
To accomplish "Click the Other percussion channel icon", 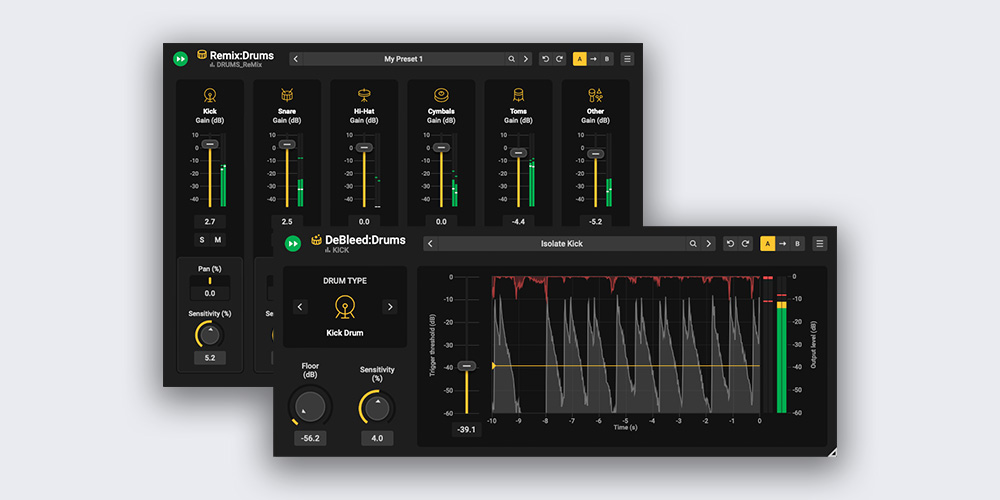I will click(595, 95).
